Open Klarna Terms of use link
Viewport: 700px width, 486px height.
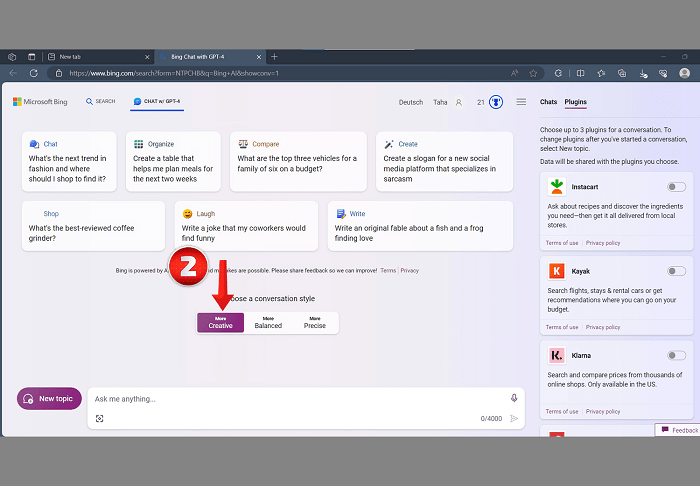pos(562,411)
